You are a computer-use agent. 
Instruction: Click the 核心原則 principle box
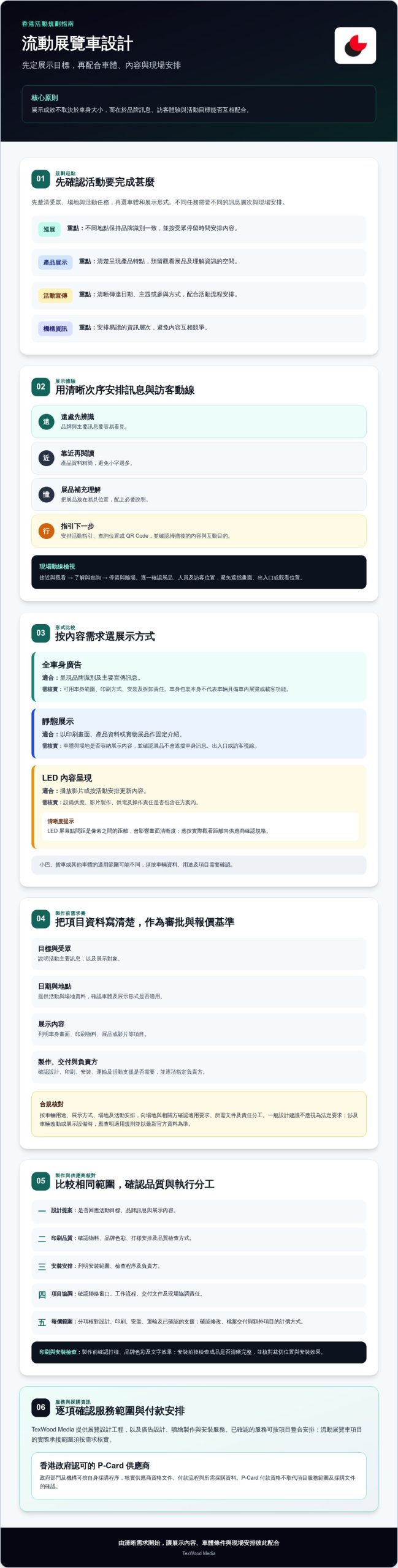pyautogui.click(x=199, y=104)
